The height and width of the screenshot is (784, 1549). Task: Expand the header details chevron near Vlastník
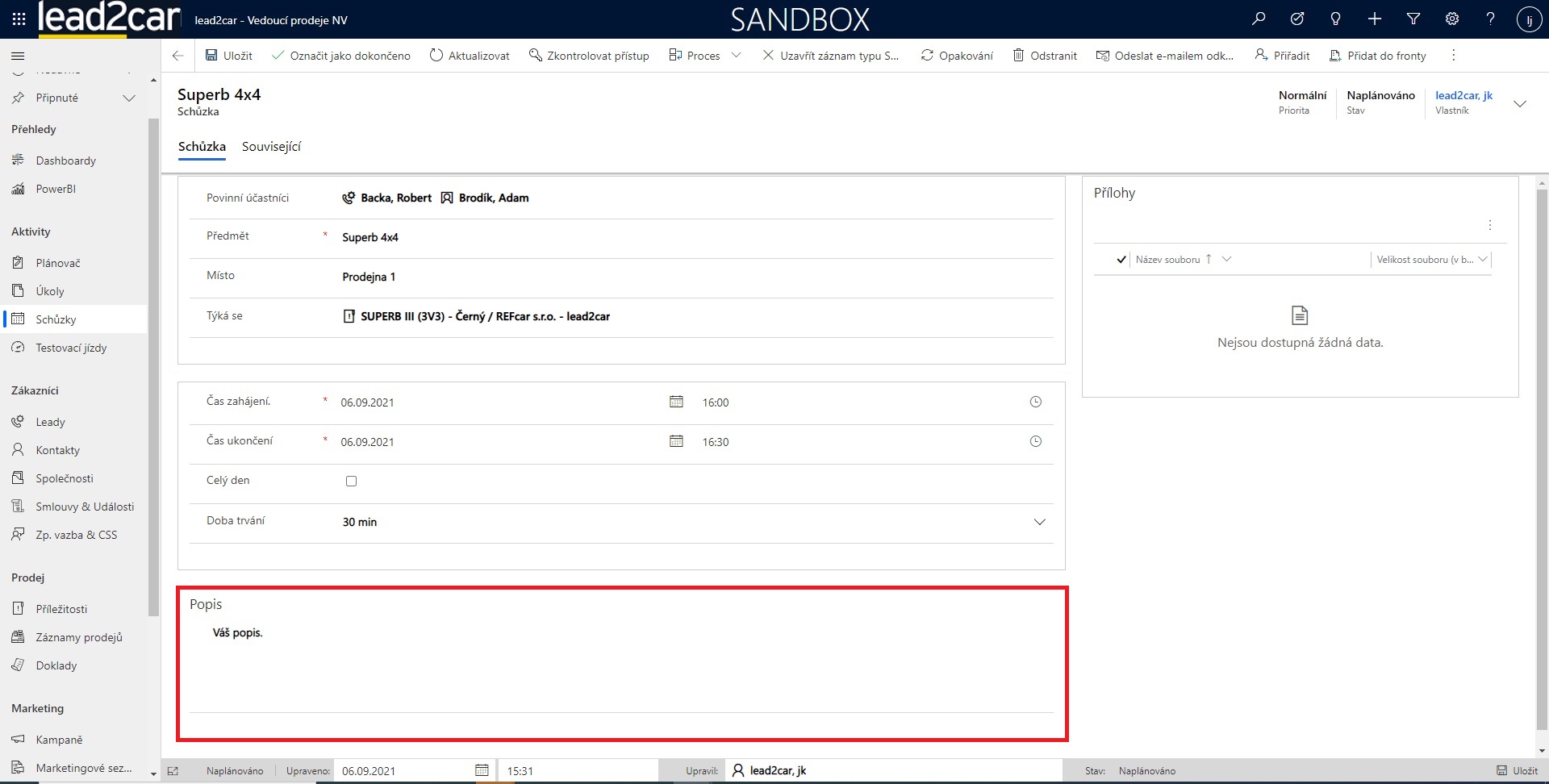[x=1520, y=103]
